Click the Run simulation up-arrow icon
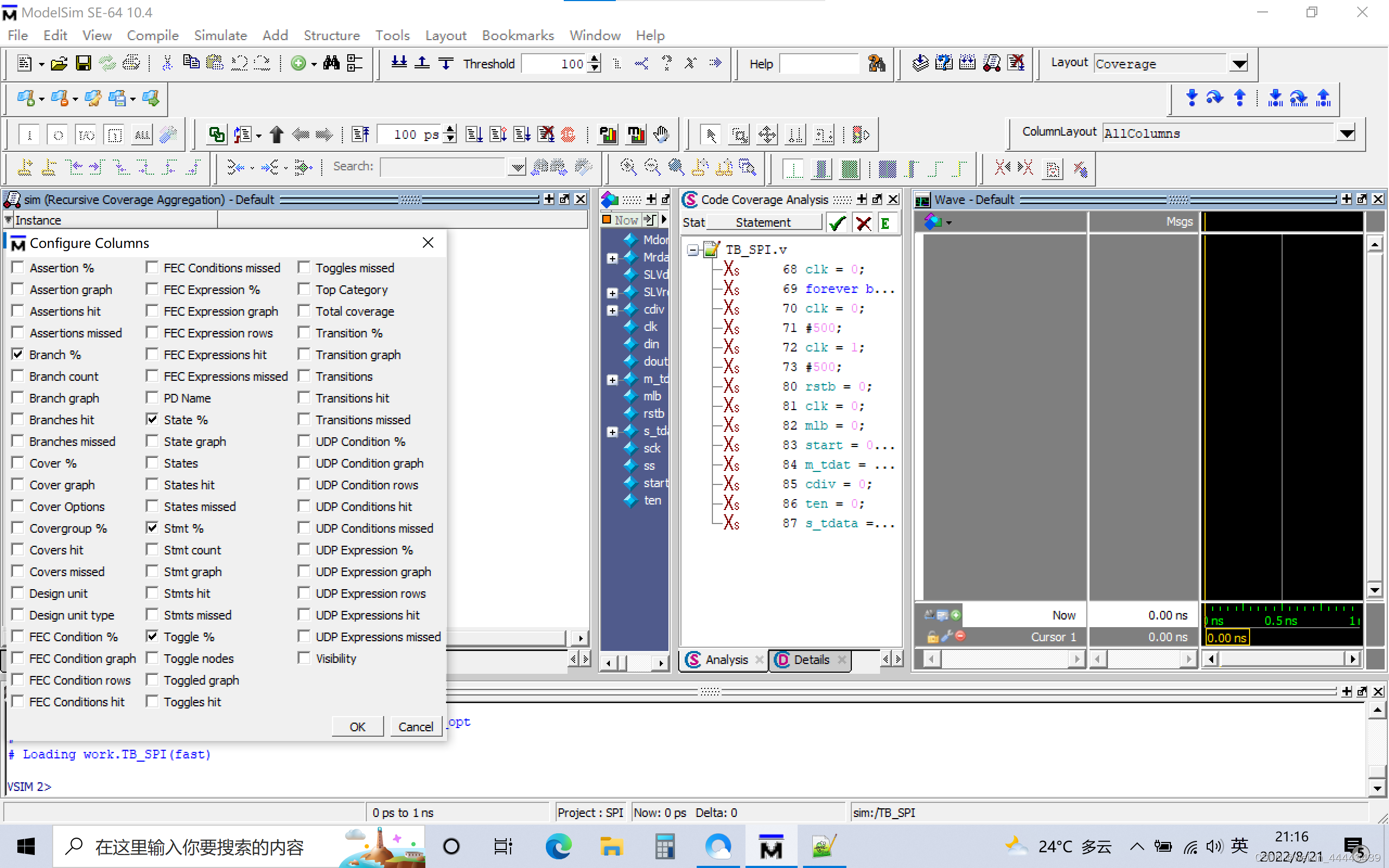The width and height of the screenshot is (1389, 868). click(277, 135)
